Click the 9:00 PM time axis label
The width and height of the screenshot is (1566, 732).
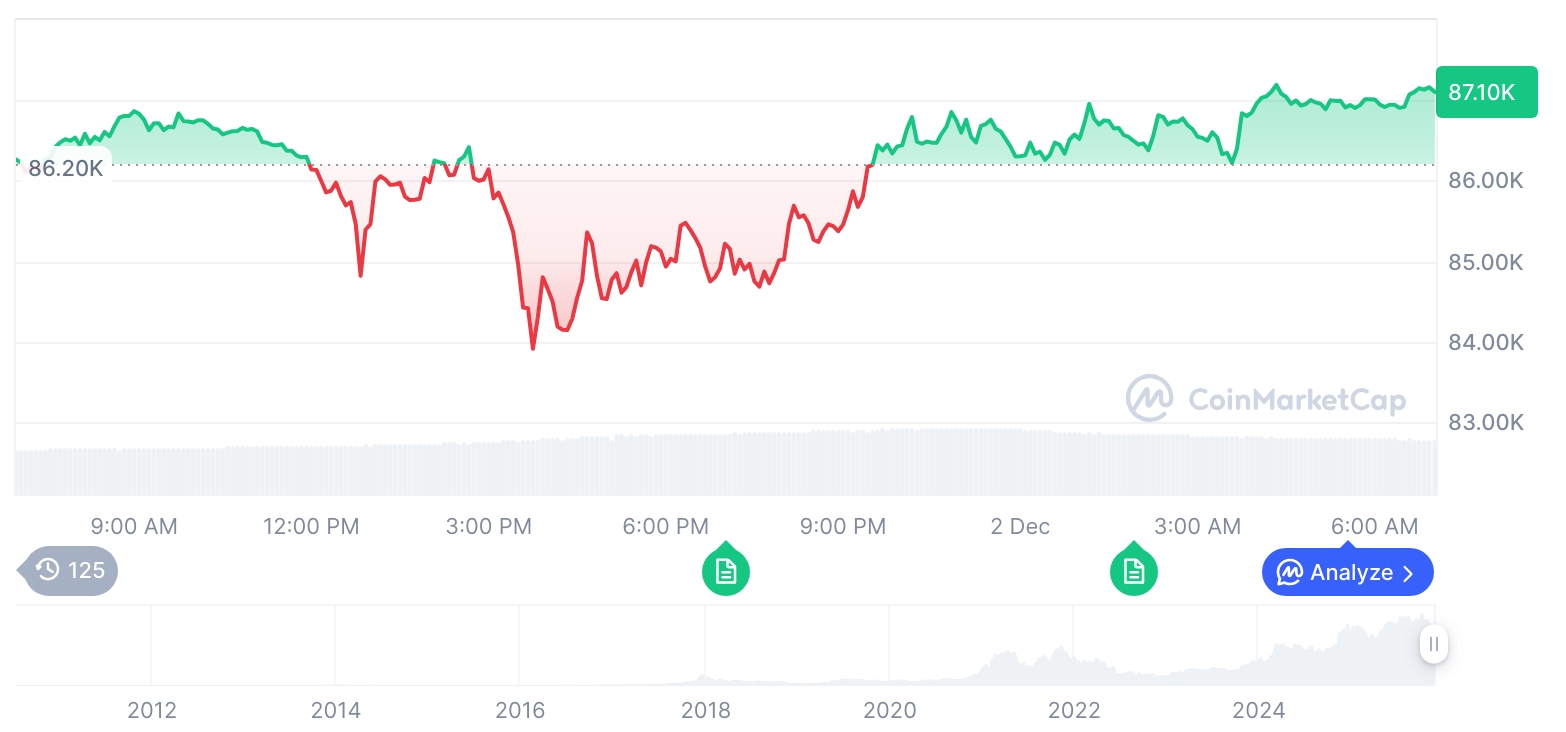[843, 526]
